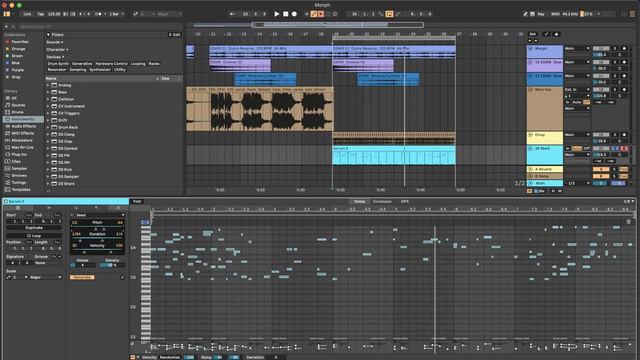Click the Set button above the track list
This screenshot has height=360, width=640.
pos(532,34)
